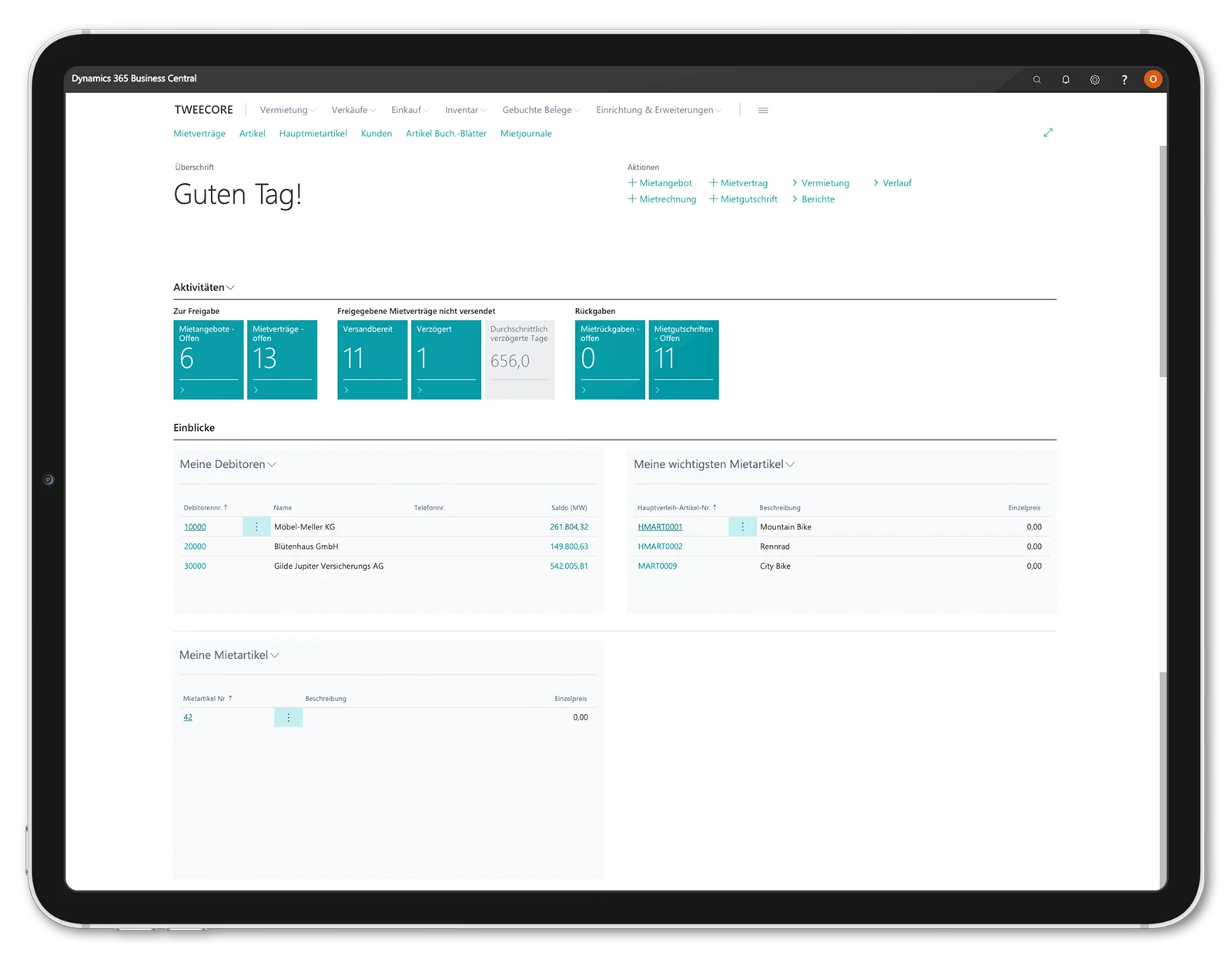This screenshot has height=959, width=1232.
Task: Go to Mietverträge link
Action: tap(199, 134)
